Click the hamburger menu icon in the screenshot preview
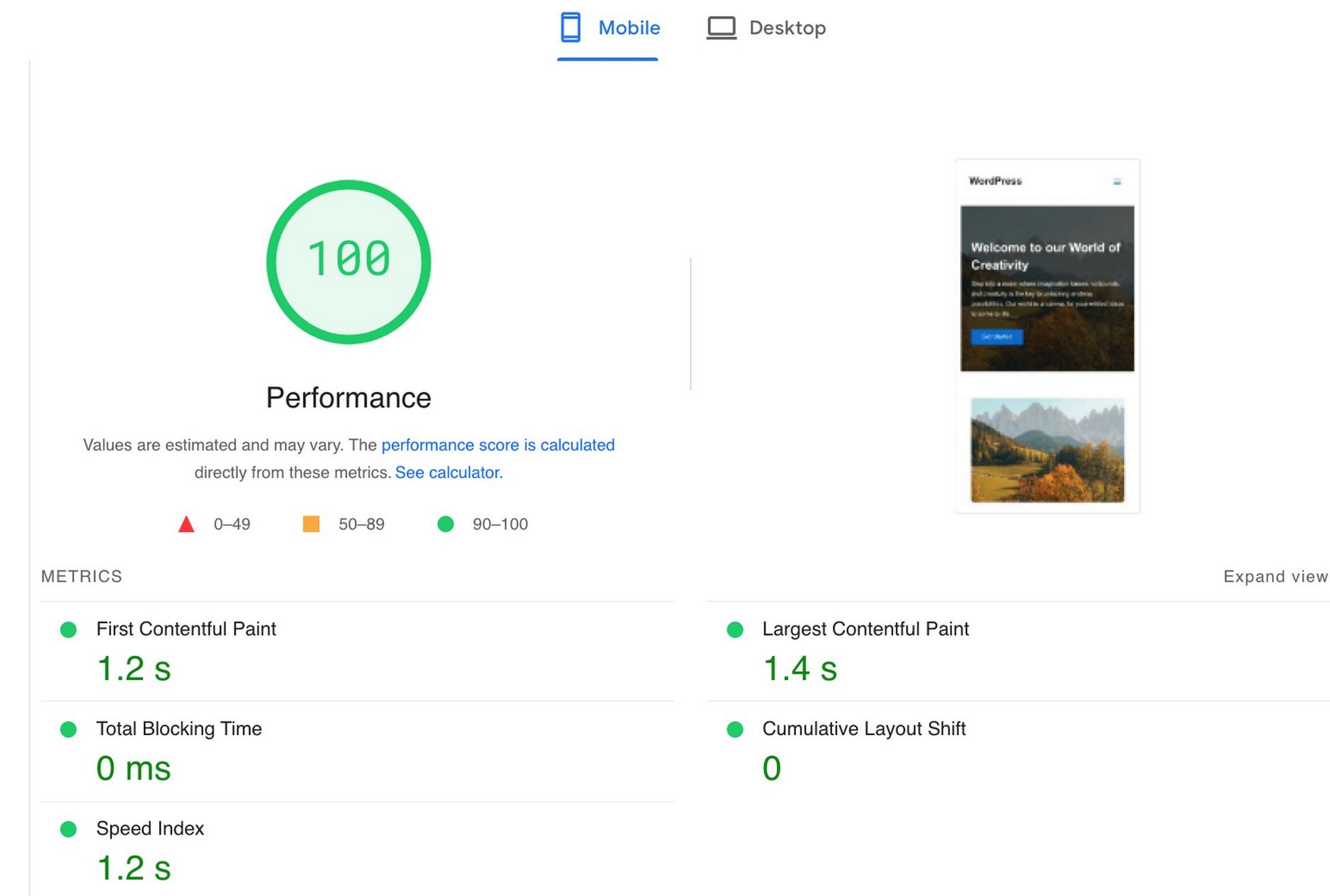The image size is (1330, 896). tap(1117, 181)
